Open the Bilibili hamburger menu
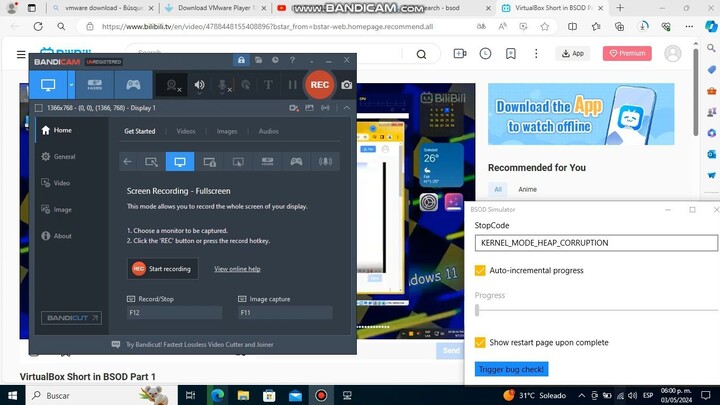This screenshot has width=720, height=405. click(x=21, y=54)
